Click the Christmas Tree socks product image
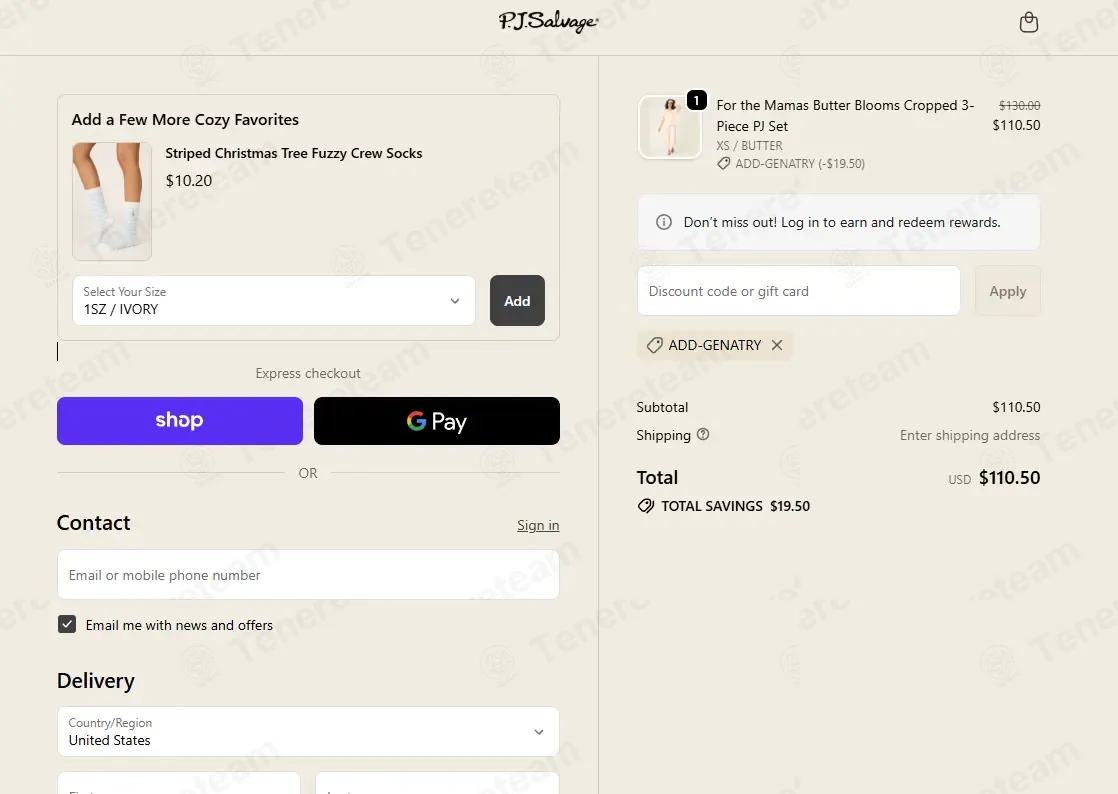This screenshot has height=794, width=1118. (x=112, y=201)
